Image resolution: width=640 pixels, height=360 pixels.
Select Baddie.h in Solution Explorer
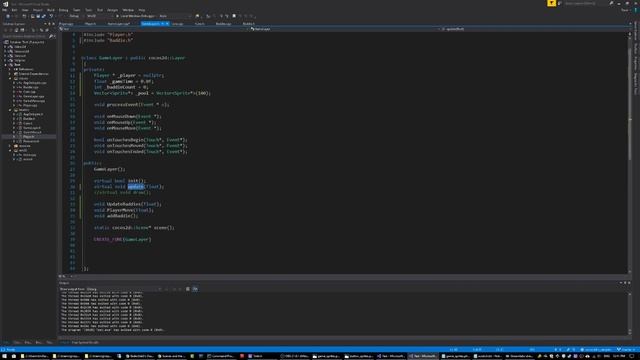tap(29, 118)
